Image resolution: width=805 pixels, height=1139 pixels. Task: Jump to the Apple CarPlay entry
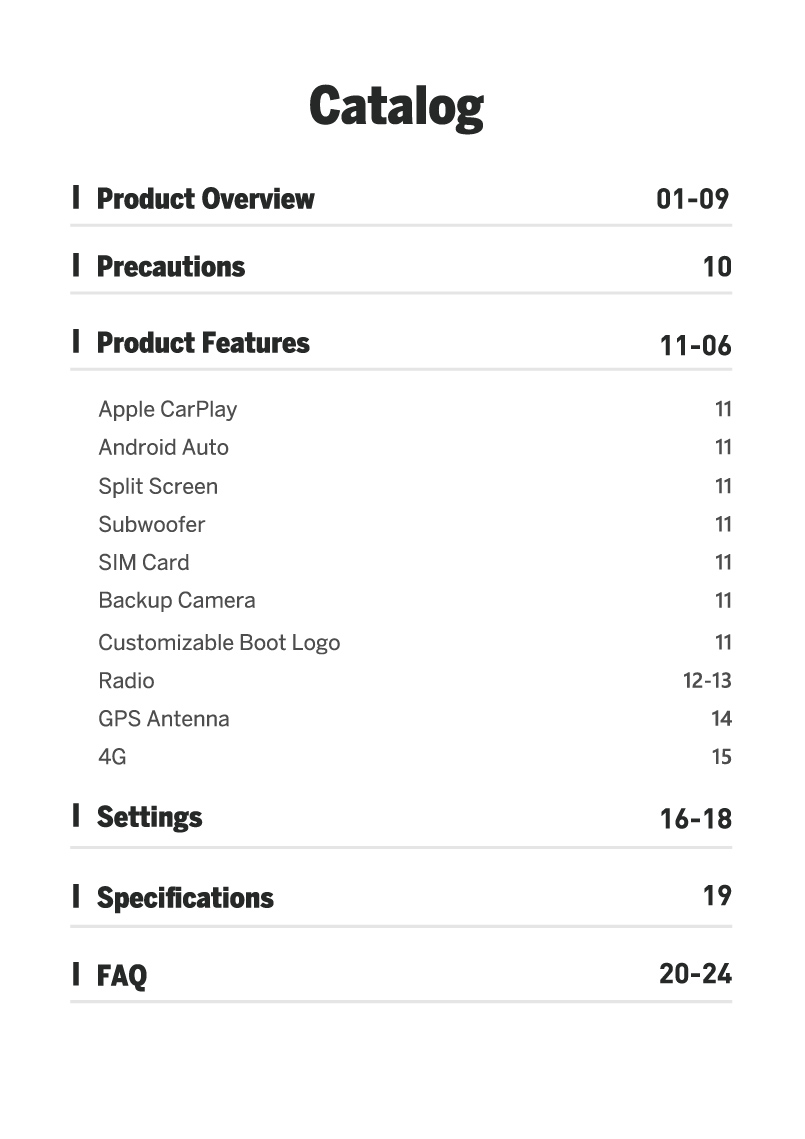click(x=167, y=409)
